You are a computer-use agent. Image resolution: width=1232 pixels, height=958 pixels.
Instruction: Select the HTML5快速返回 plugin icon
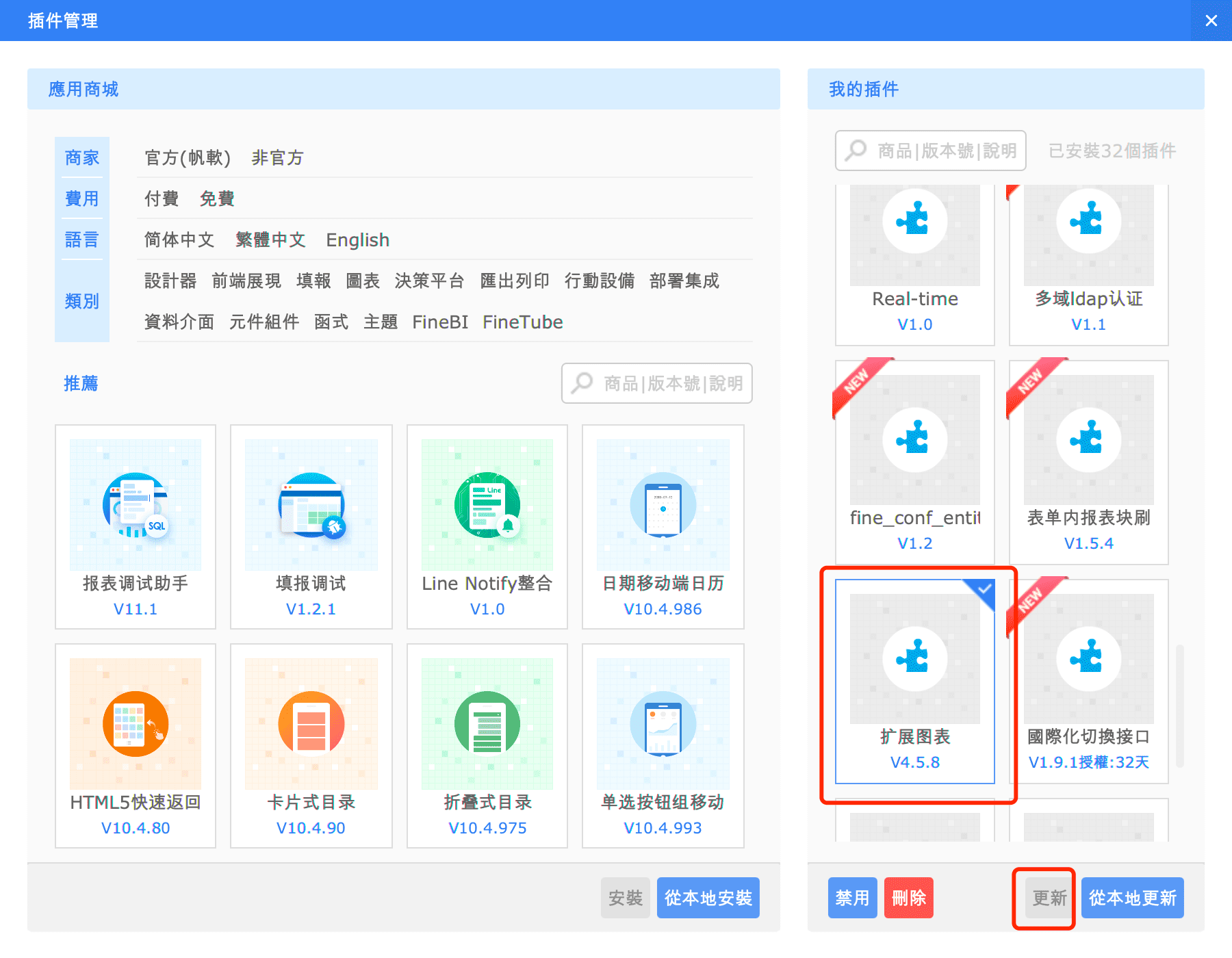pos(136,724)
